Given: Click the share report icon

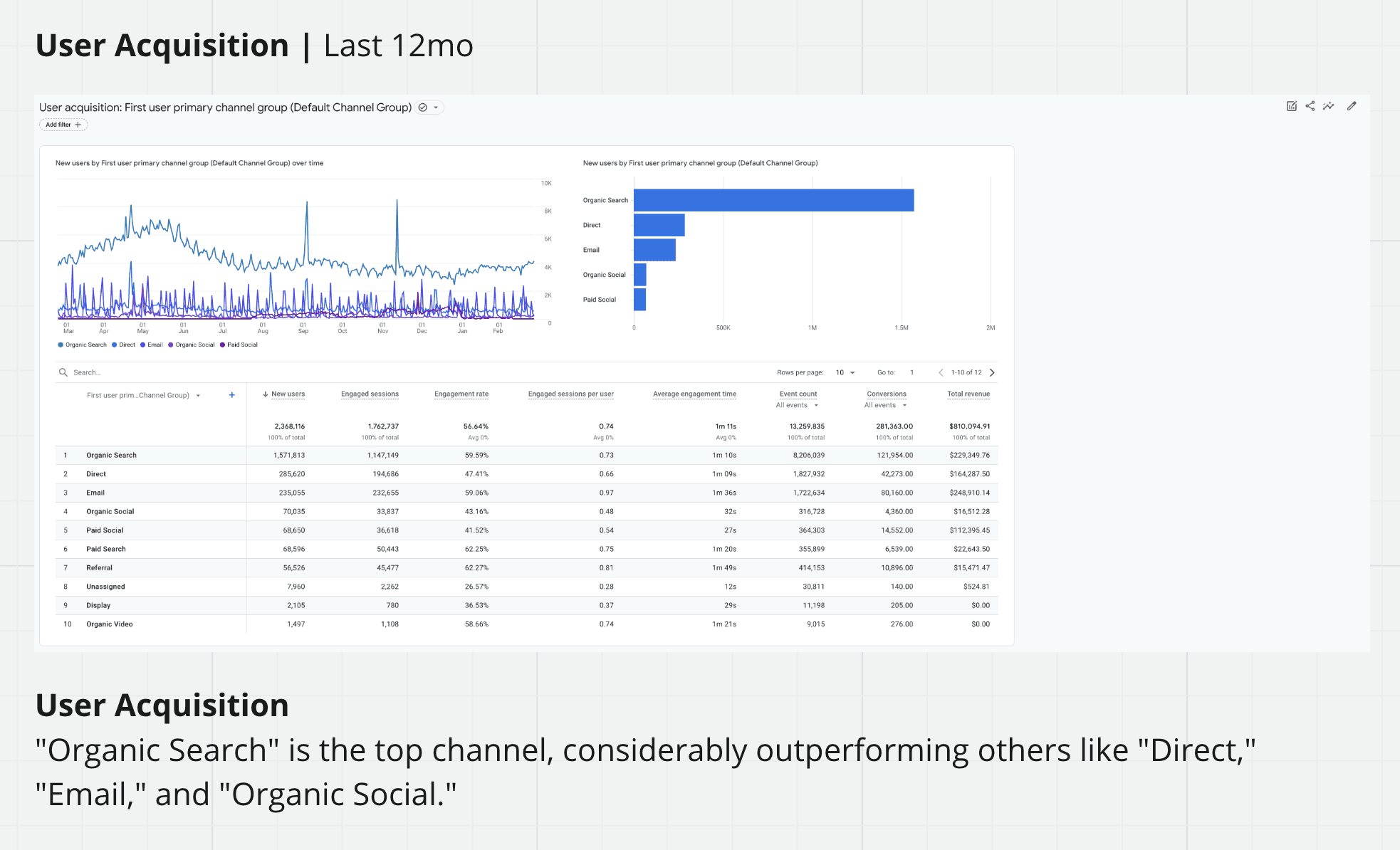Looking at the screenshot, I should [x=1310, y=106].
